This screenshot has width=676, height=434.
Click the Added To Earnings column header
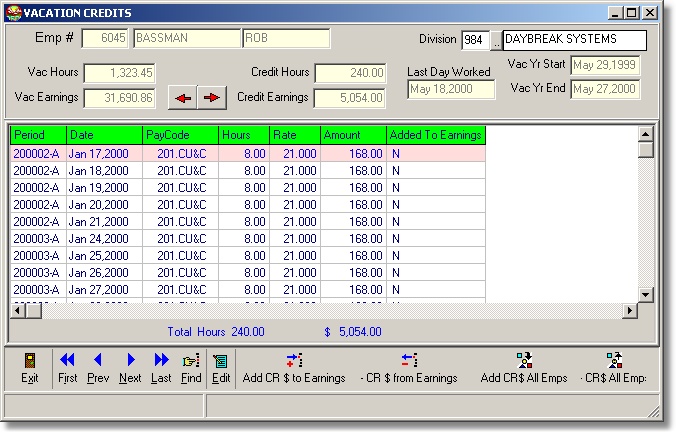click(436, 135)
